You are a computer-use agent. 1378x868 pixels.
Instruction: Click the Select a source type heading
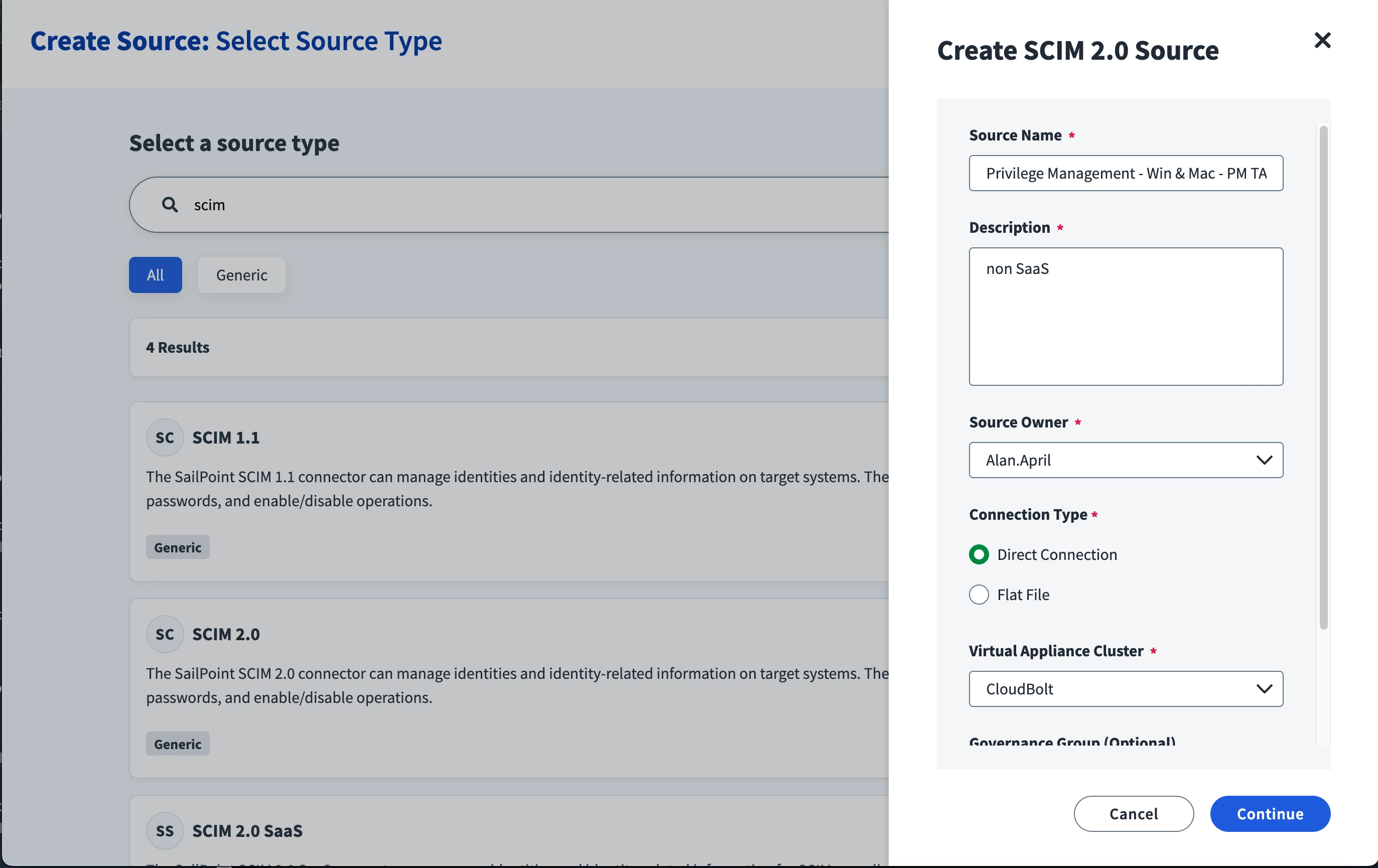coord(234,143)
